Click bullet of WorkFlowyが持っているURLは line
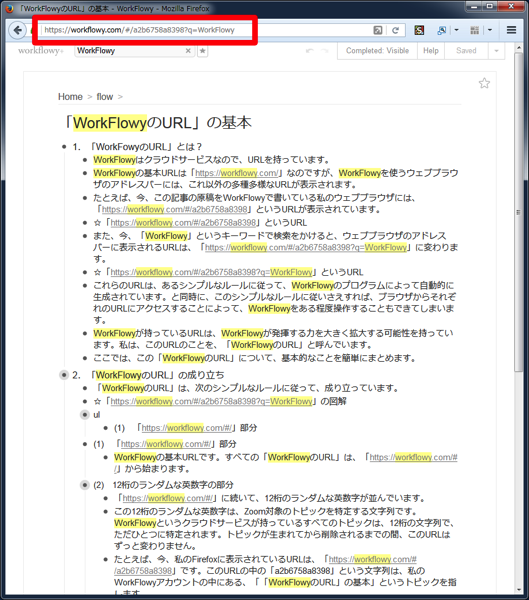This screenshot has width=529, height=600. pyautogui.click(x=85, y=333)
